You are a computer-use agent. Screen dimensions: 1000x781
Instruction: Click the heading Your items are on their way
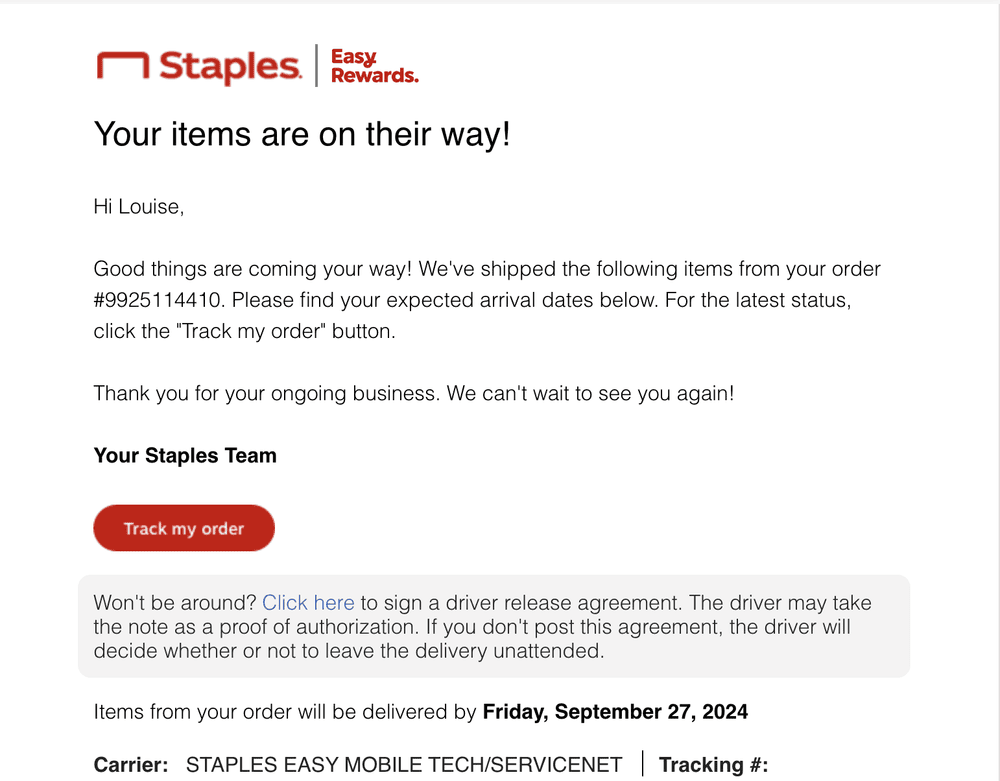pos(302,135)
